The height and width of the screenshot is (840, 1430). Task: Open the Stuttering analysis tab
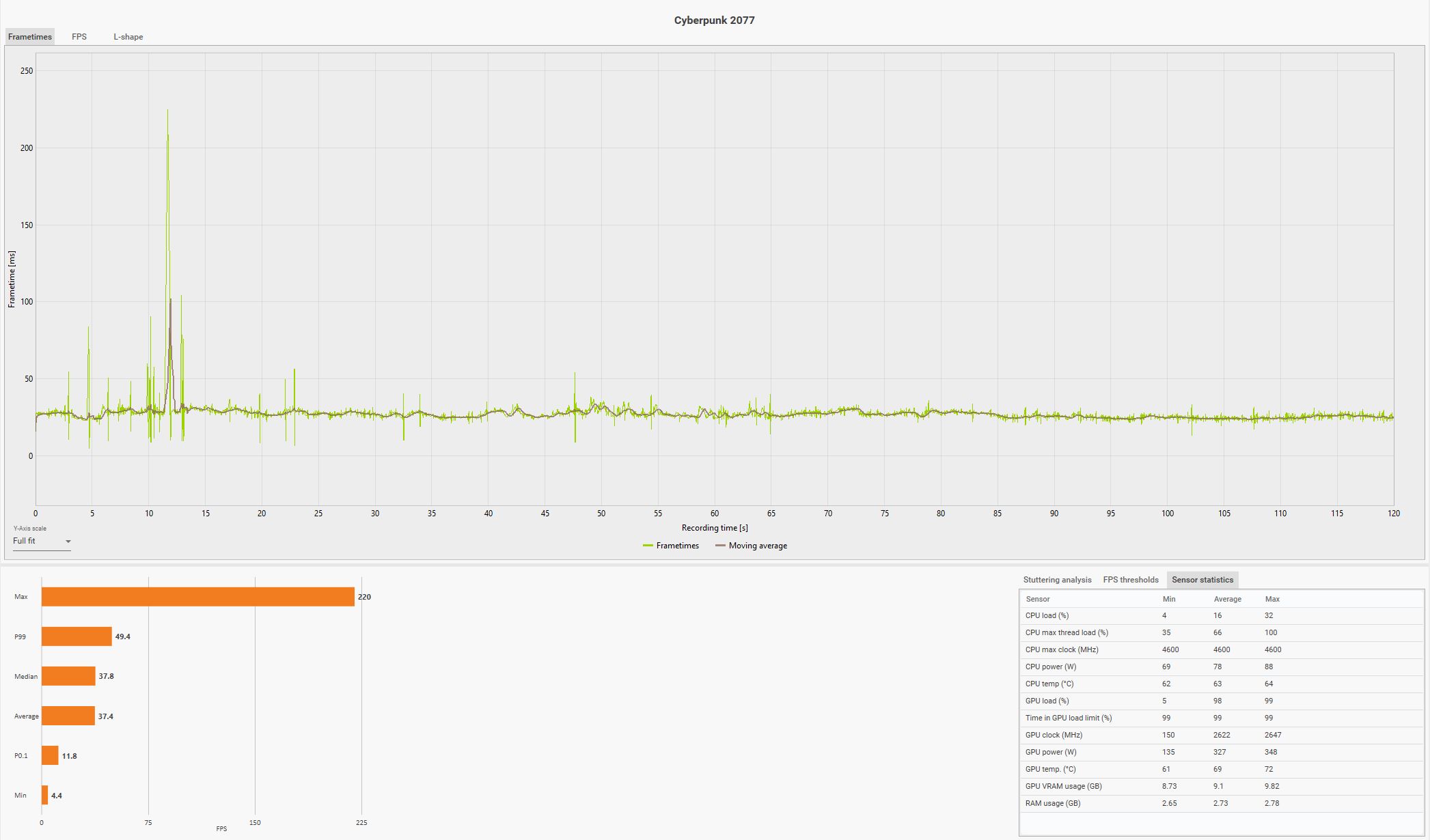tap(1057, 580)
